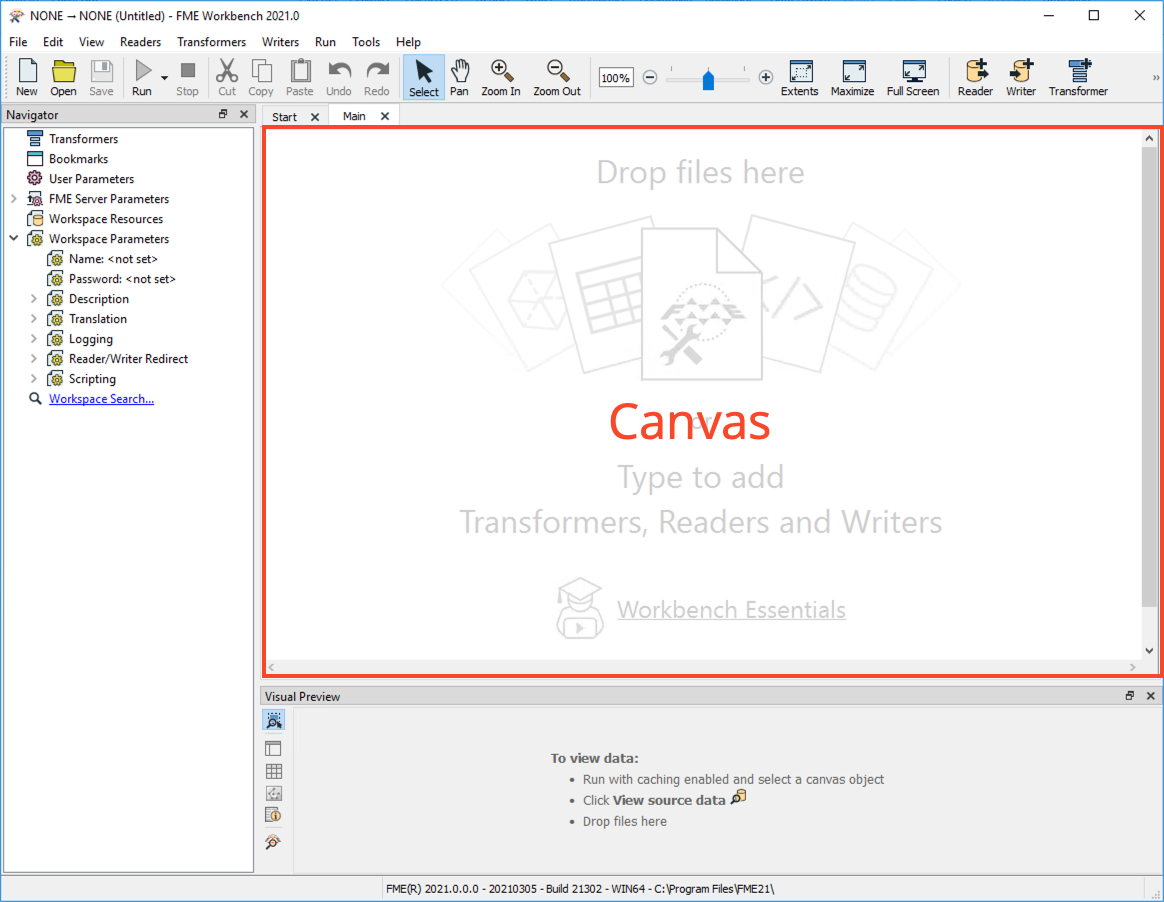Select Workspace Resources in Navigator

[105, 219]
